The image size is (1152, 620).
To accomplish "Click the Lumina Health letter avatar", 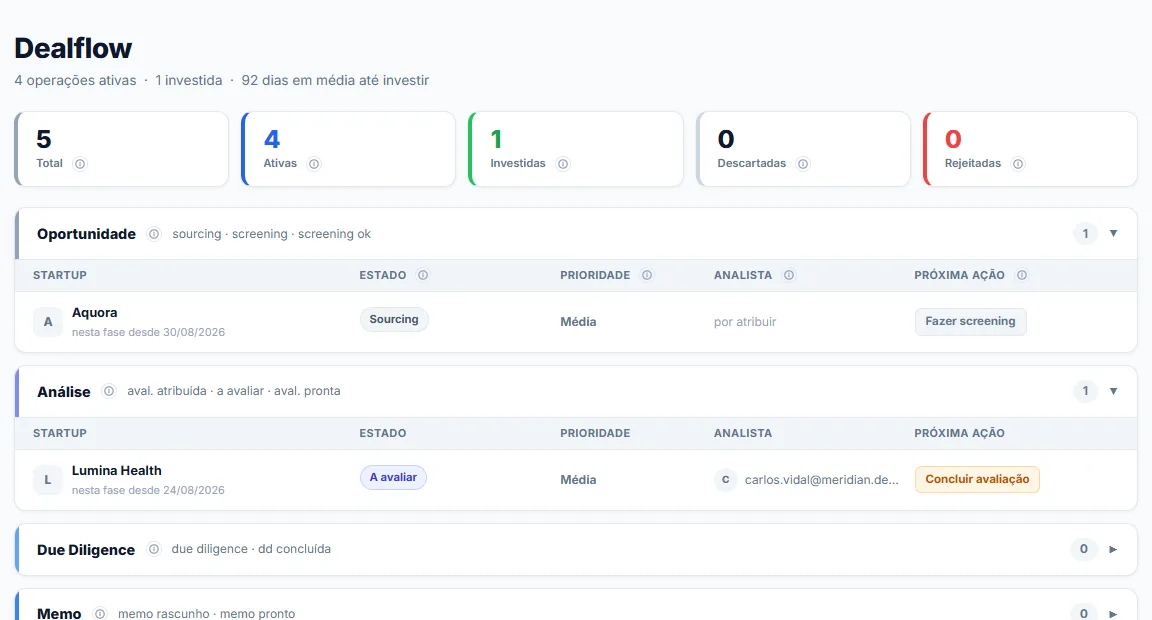I will (48, 480).
